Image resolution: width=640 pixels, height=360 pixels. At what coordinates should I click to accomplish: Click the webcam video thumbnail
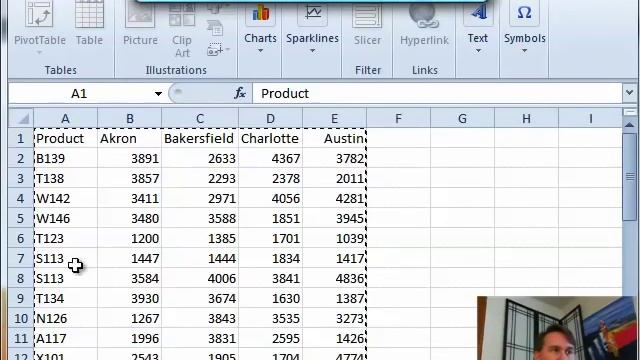point(558,328)
